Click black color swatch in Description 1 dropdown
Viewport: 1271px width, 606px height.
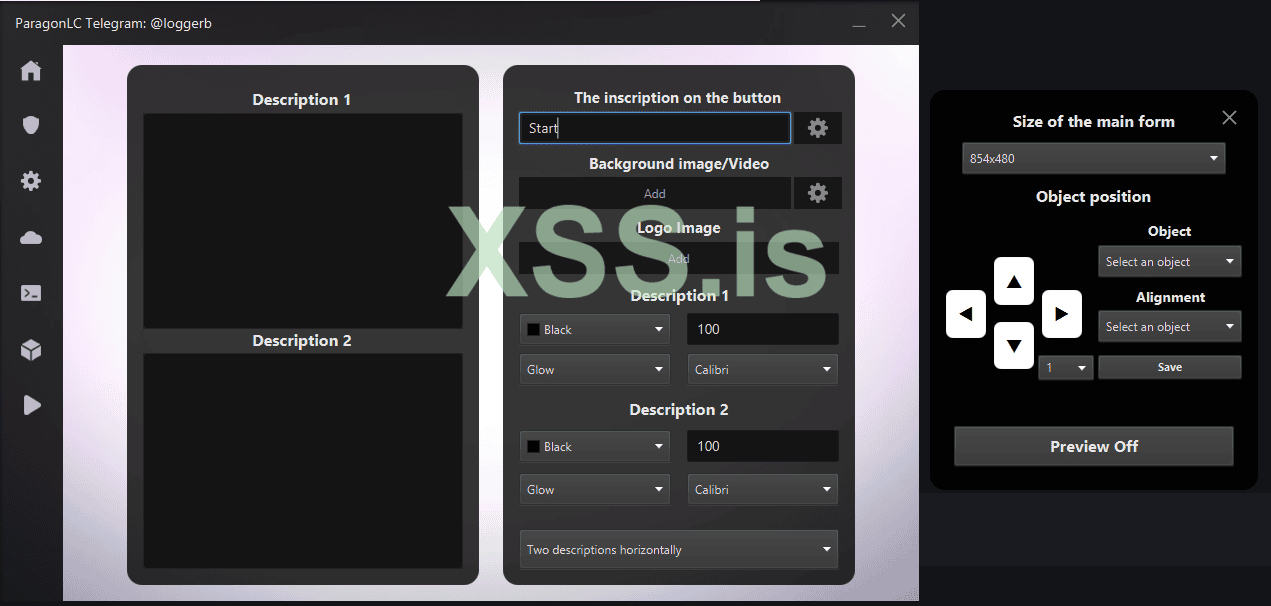coord(533,330)
